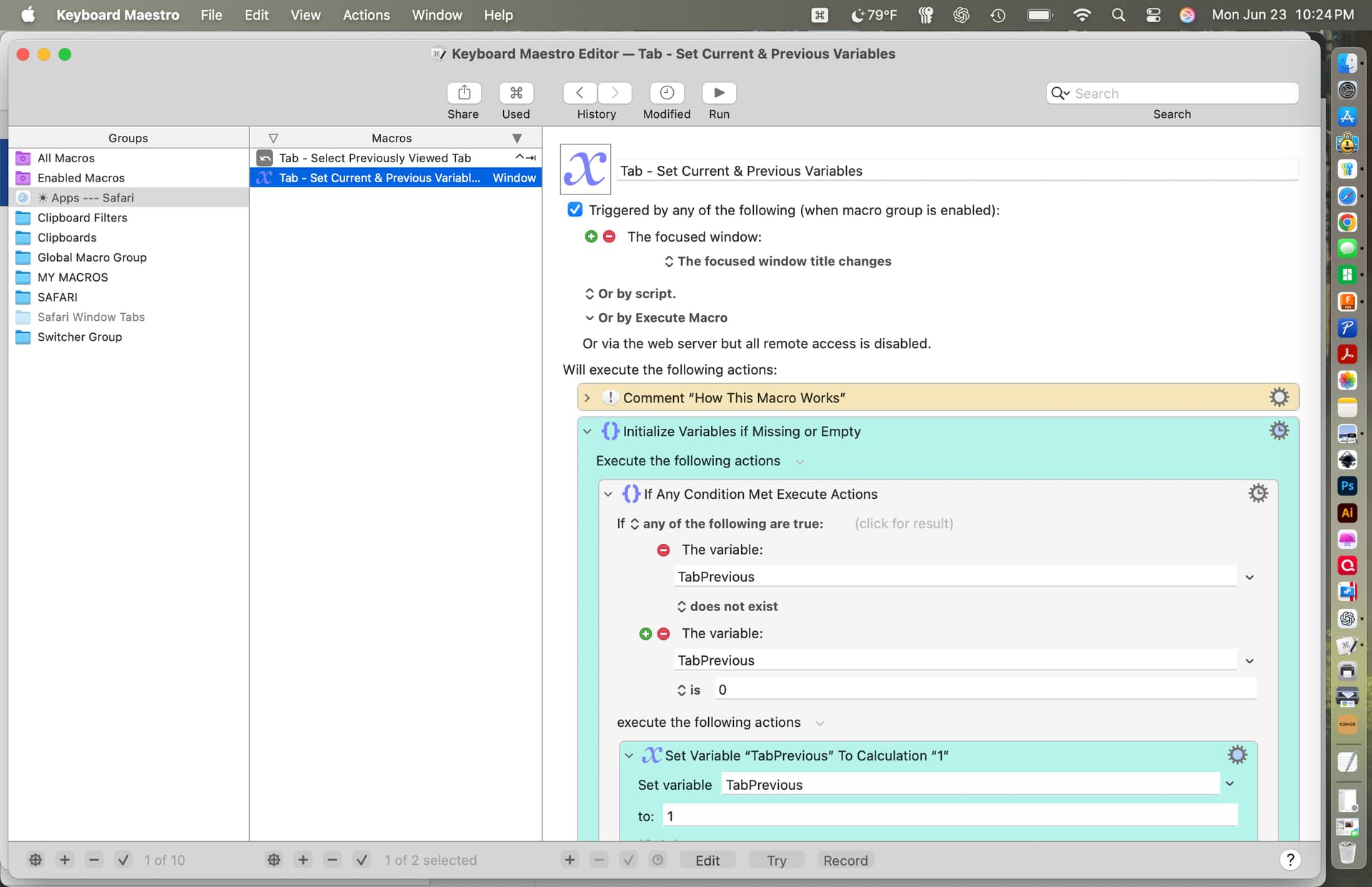The image size is (1372, 887).
Task: Open groups gear menu at bottom
Action: (x=35, y=860)
